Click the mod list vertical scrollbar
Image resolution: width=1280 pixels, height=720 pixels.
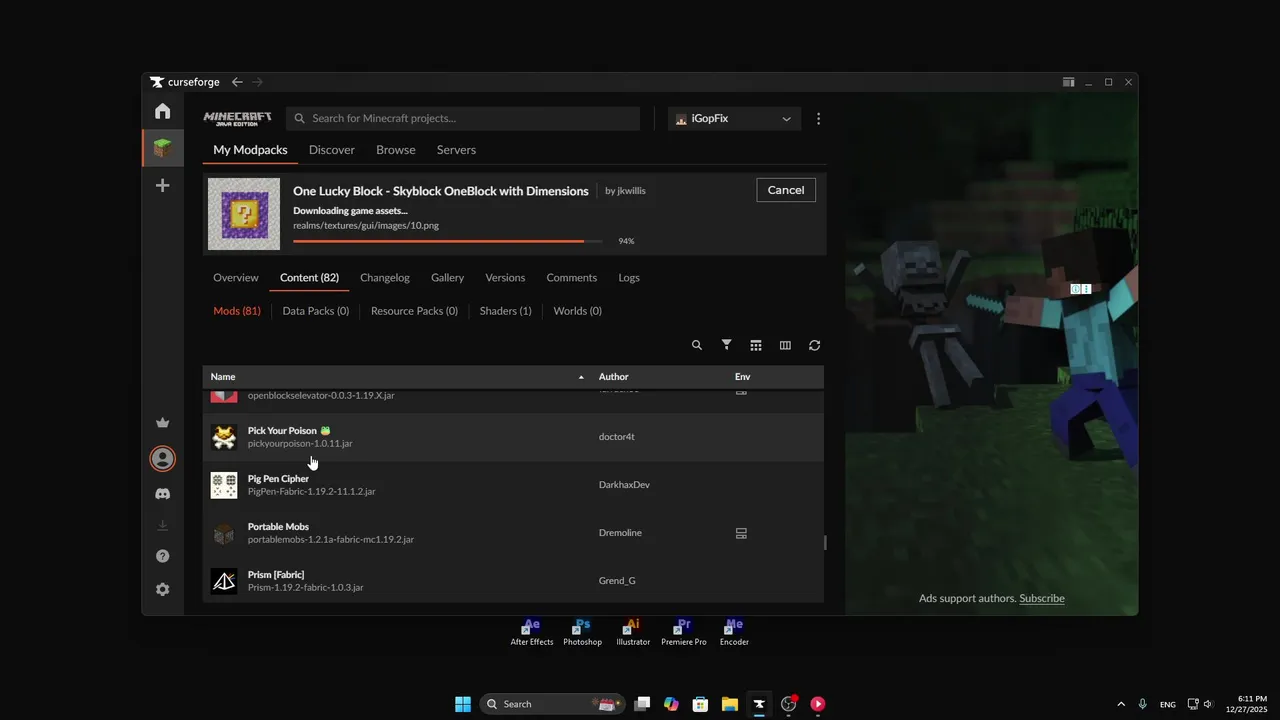(825, 543)
